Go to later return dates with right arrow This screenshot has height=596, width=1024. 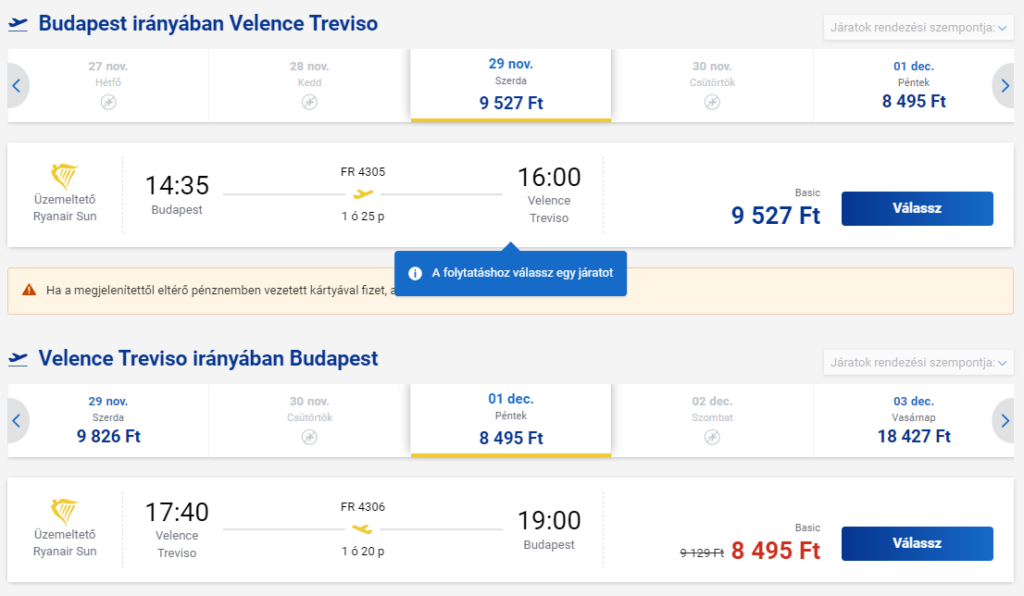1004,420
